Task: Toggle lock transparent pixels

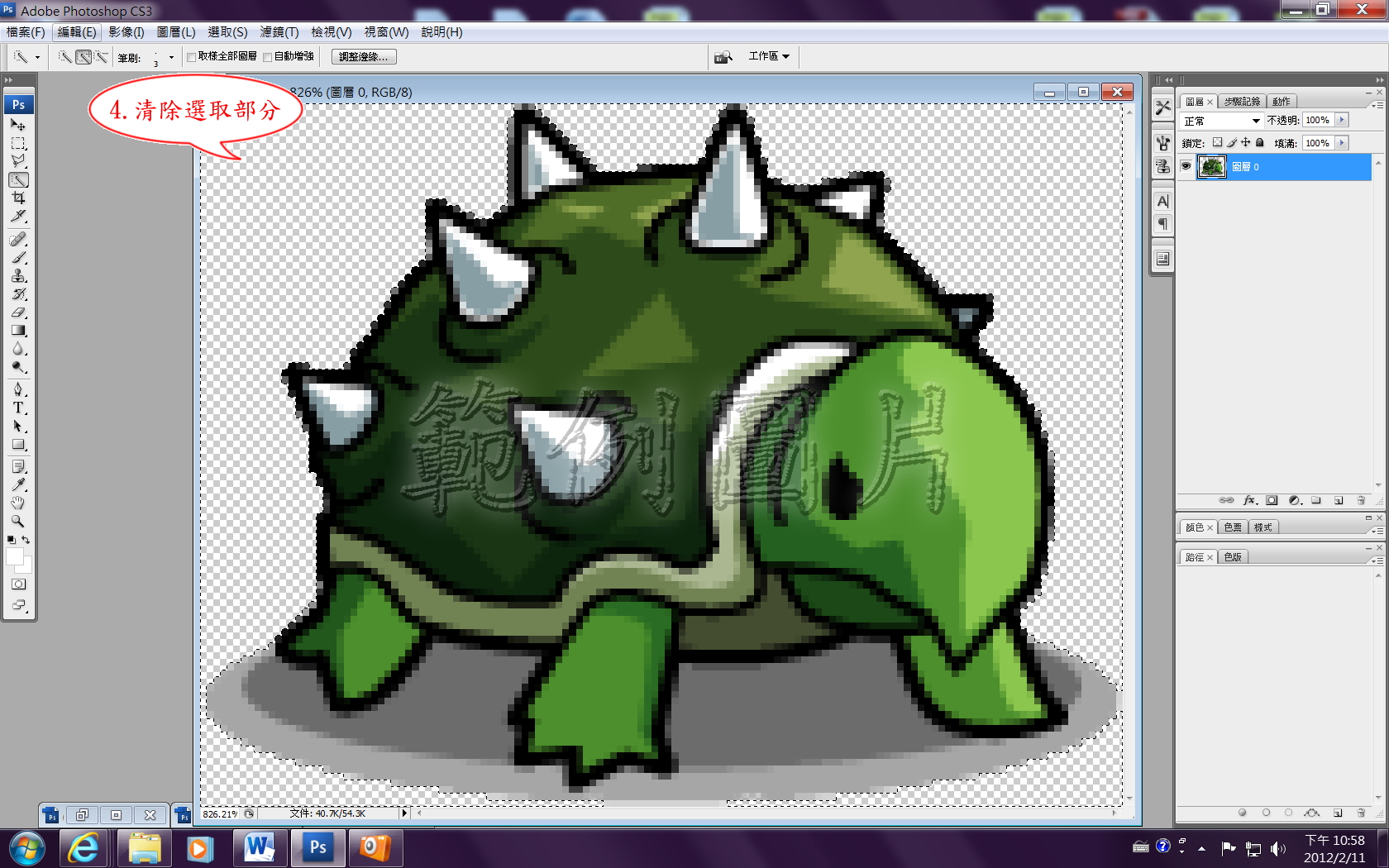Action: [1217, 142]
